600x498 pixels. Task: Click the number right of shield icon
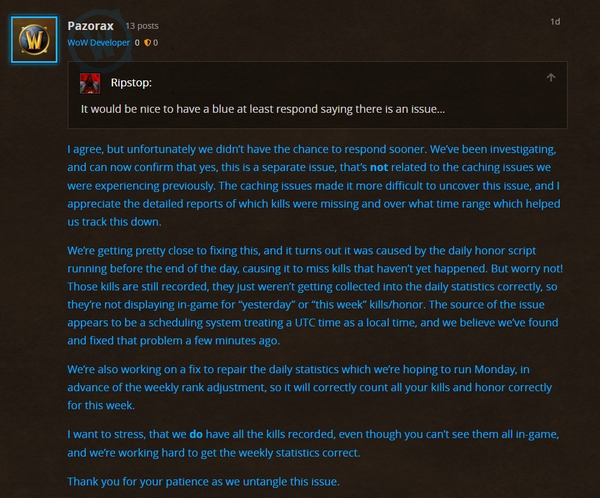[156, 43]
